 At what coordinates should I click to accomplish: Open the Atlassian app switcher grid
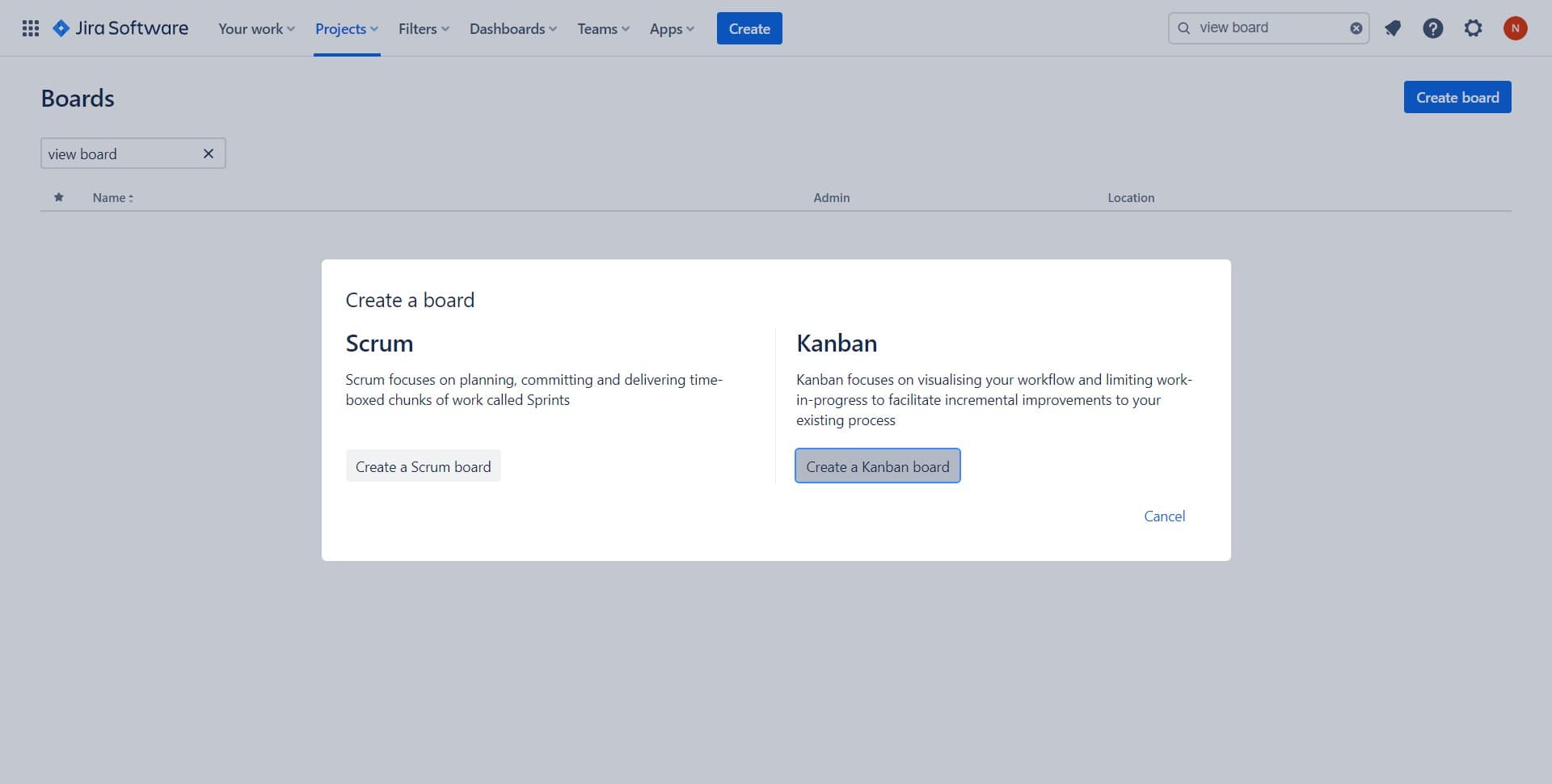[x=30, y=27]
